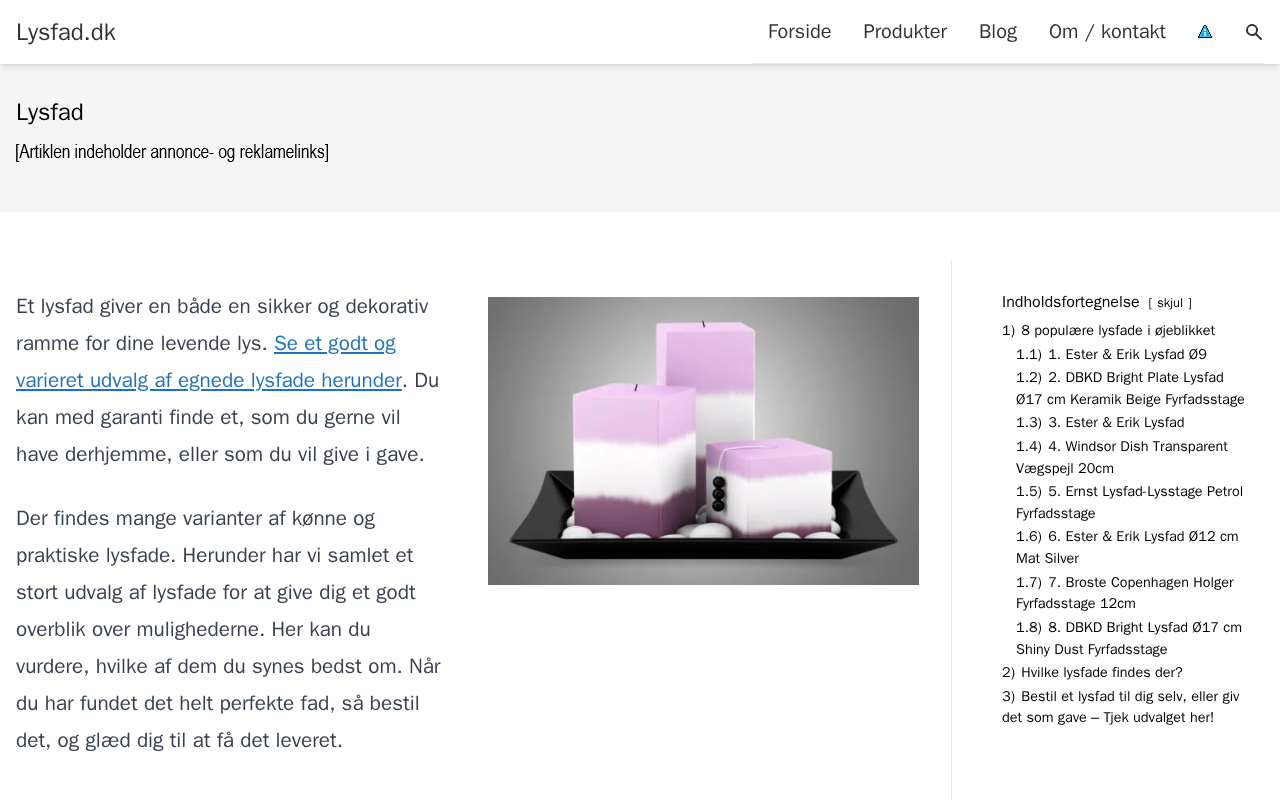Go to Lysfad.dk site logo
Screen dimensions: 1280x800
[66, 32]
